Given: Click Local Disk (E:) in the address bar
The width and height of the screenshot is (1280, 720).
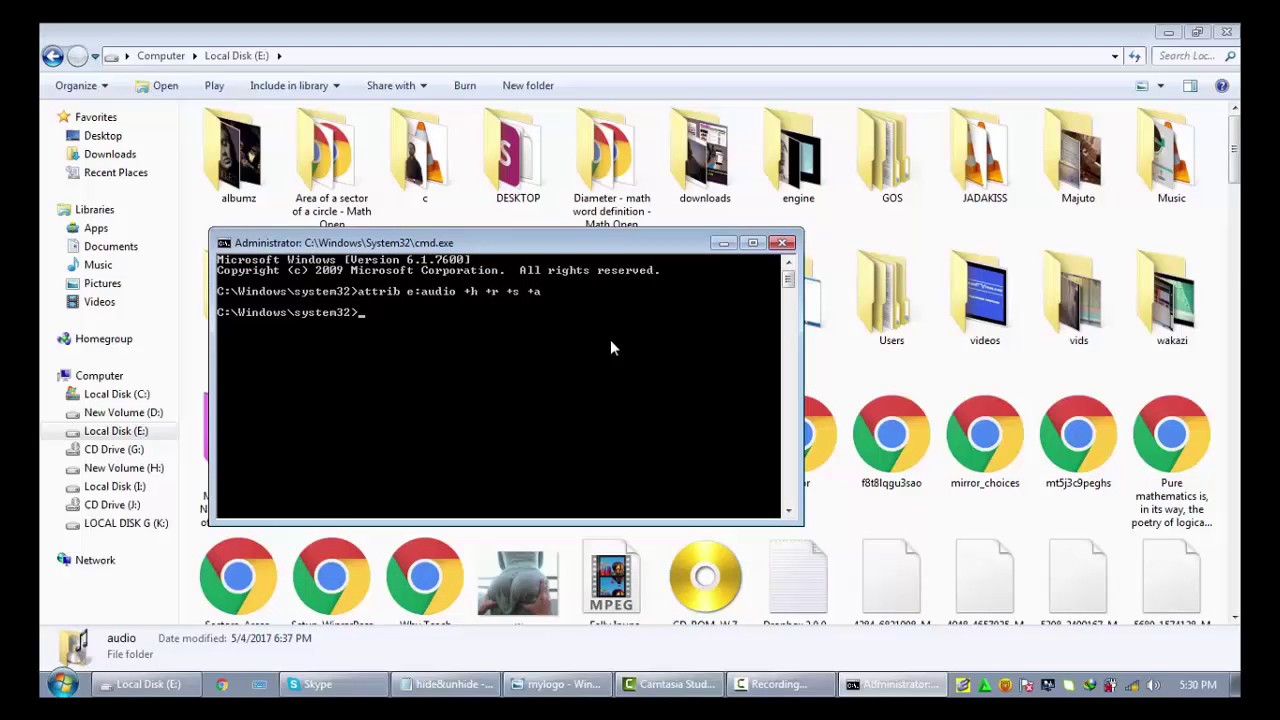Looking at the screenshot, I should tap(237, 56).
